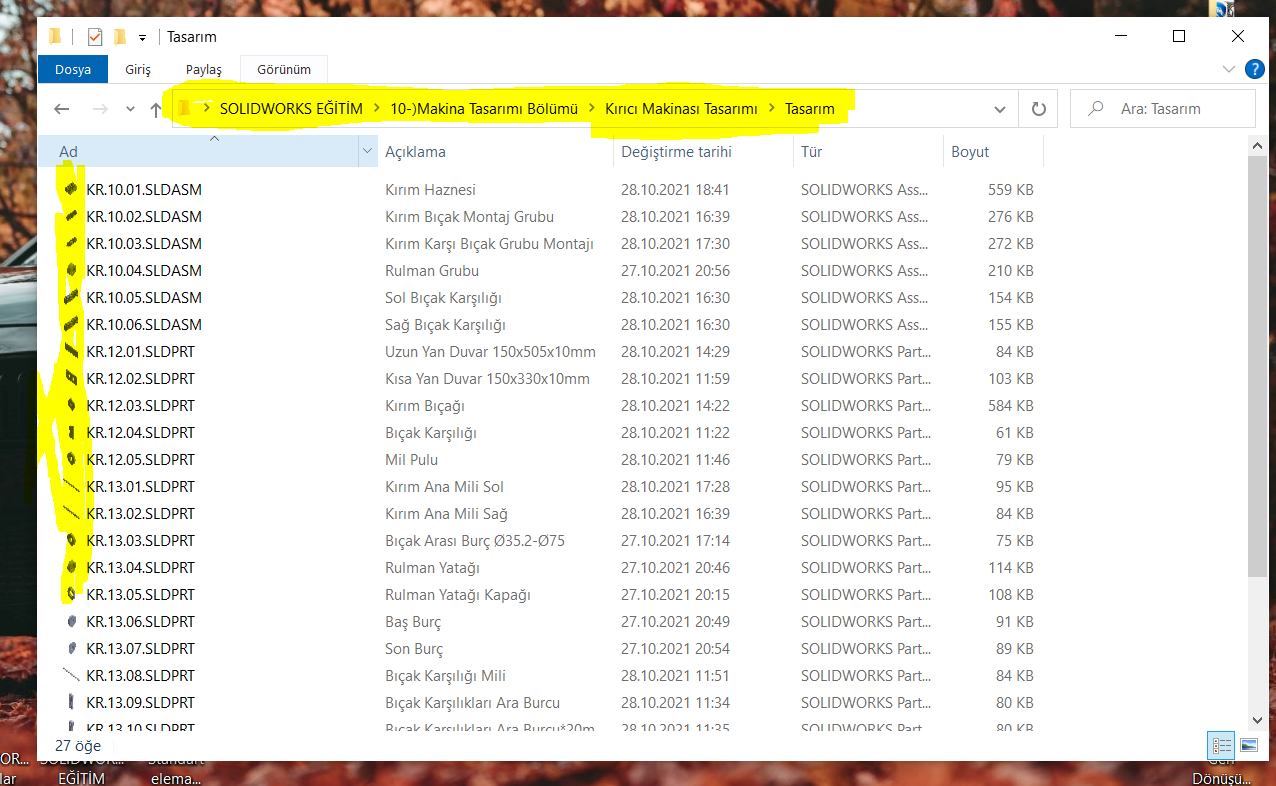Screen dimensions: 1276x786
Task: Open Explorer help question mark icon
Action: (1254, 70)
